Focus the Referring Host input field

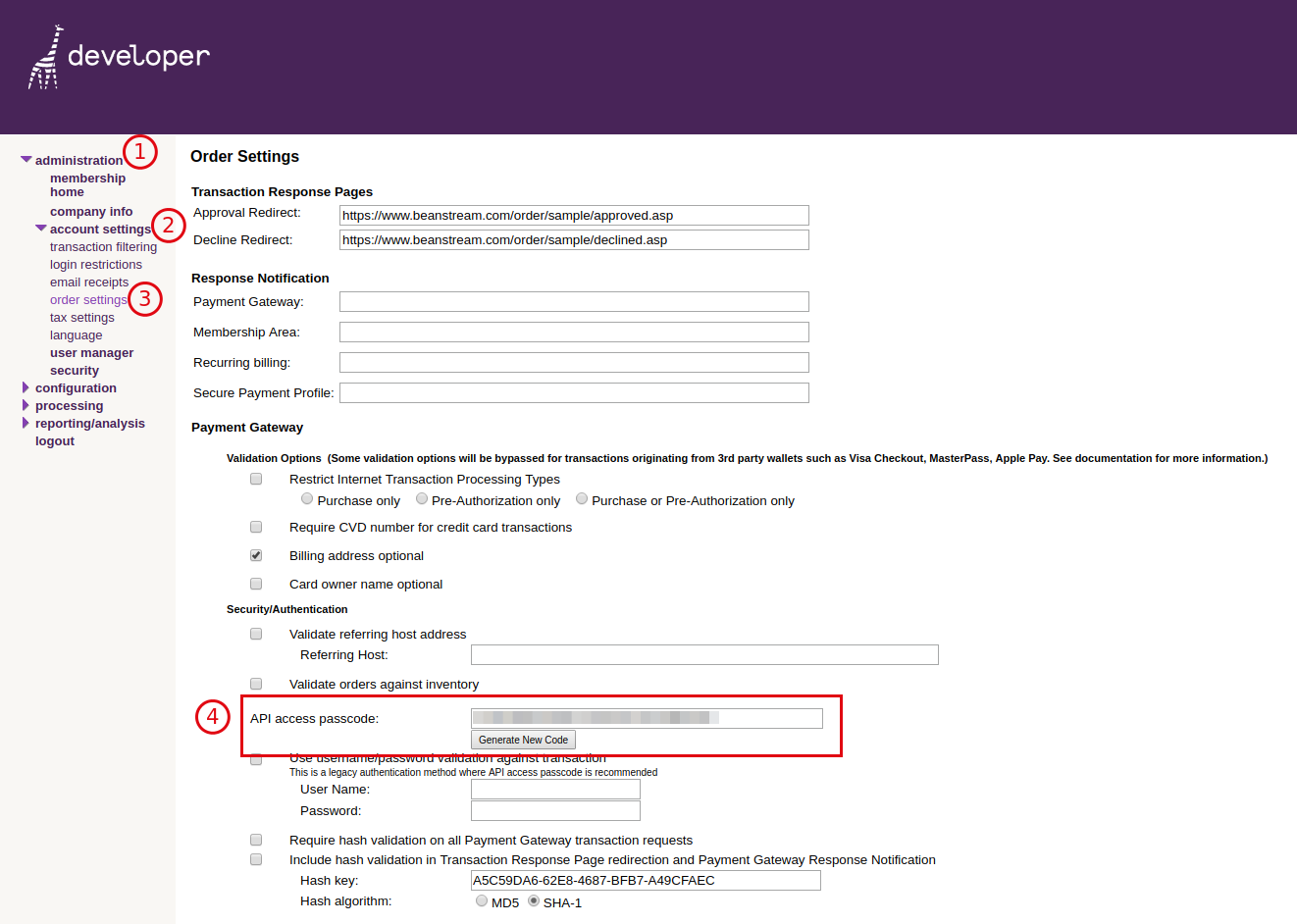coord(704,654)
